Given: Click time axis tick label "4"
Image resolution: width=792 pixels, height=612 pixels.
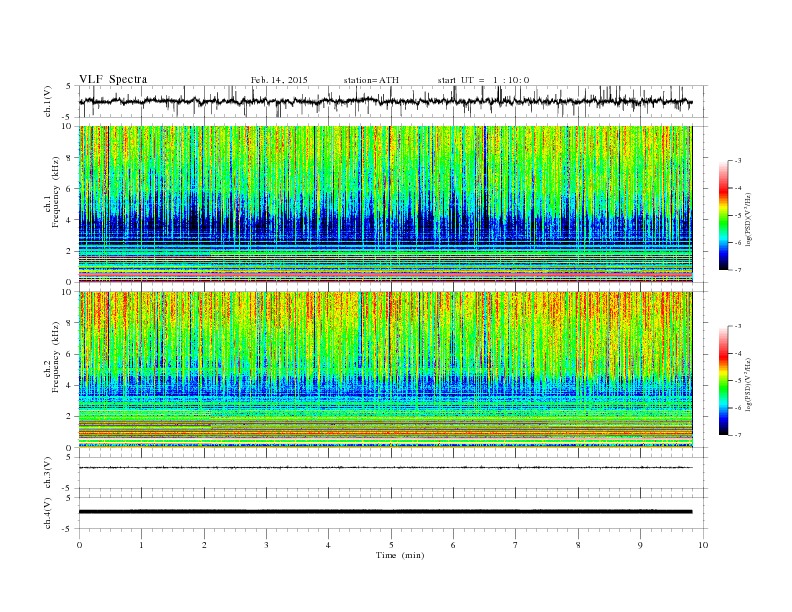Looking at the screenshot, I should tap(328, 545).
